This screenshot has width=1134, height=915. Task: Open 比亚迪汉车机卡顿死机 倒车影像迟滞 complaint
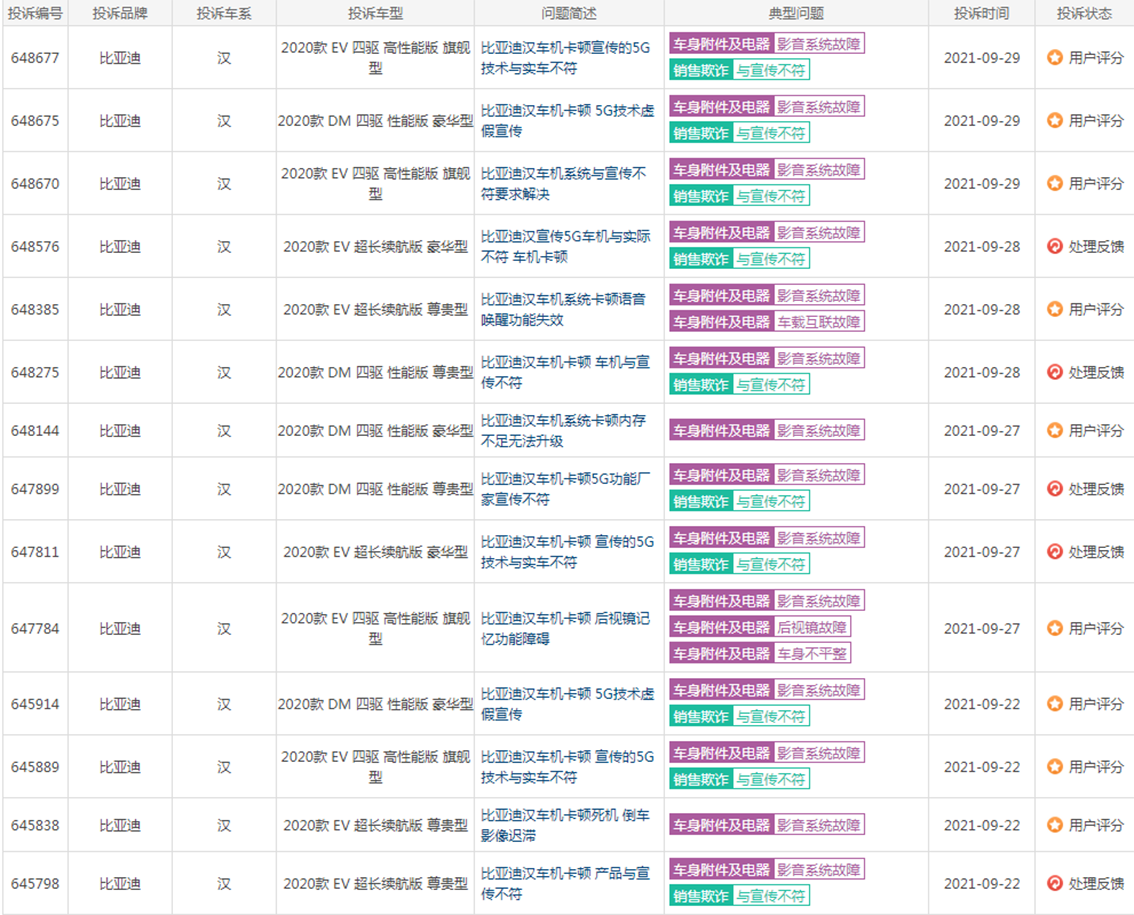[566, 825]
